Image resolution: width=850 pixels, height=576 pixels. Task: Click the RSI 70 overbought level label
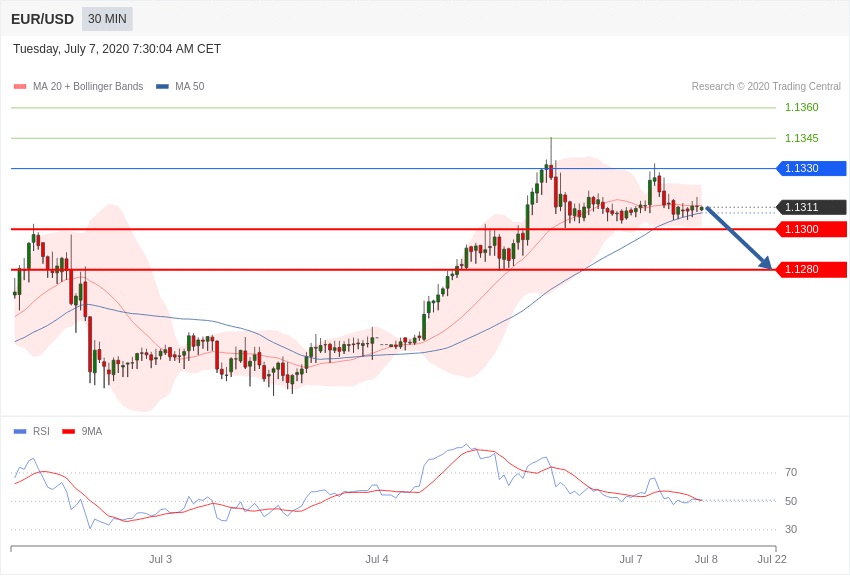tap(791, 473)
